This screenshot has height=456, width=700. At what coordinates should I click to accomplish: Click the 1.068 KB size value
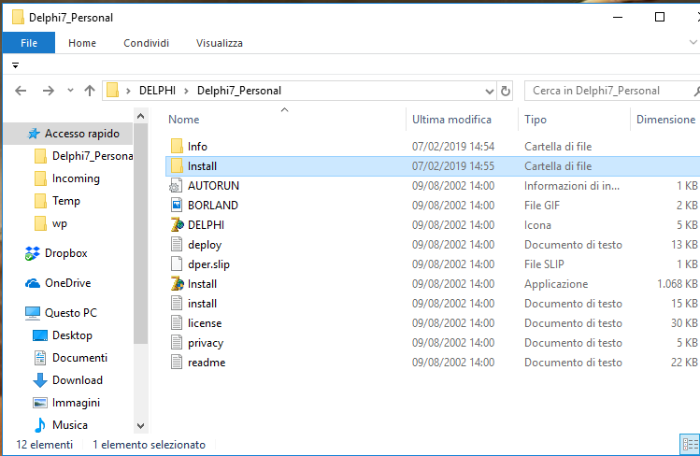pyautogui.click(x=677, y=284)
